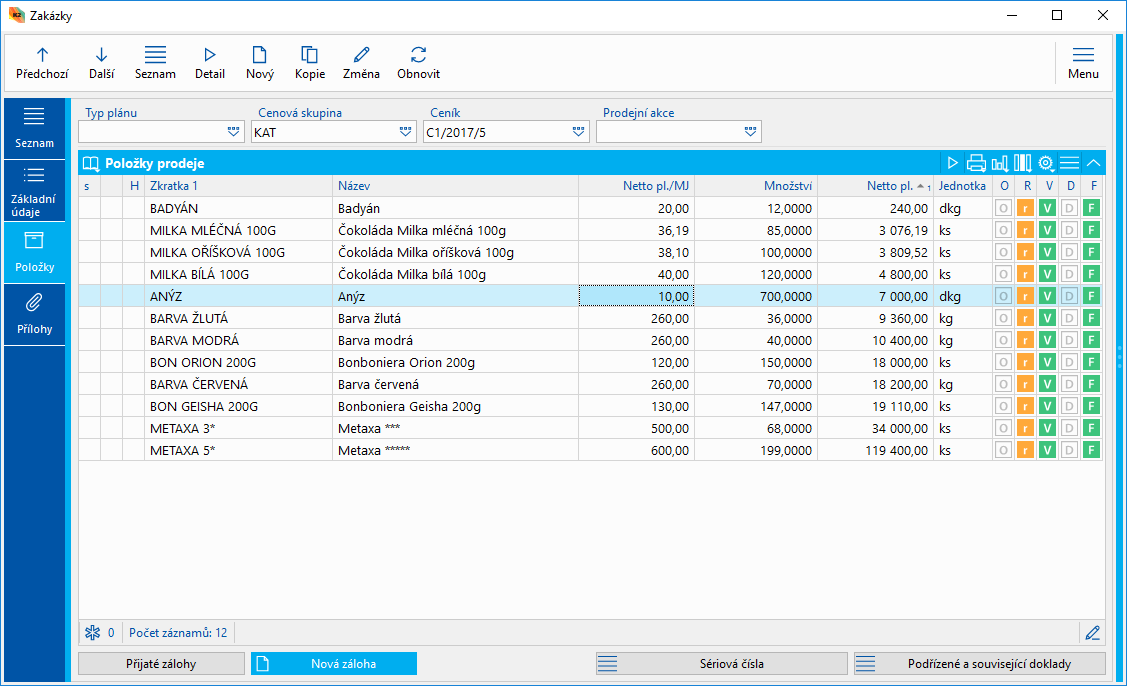Open the gear settings in Položky prodeje header

pos(1046,163)
